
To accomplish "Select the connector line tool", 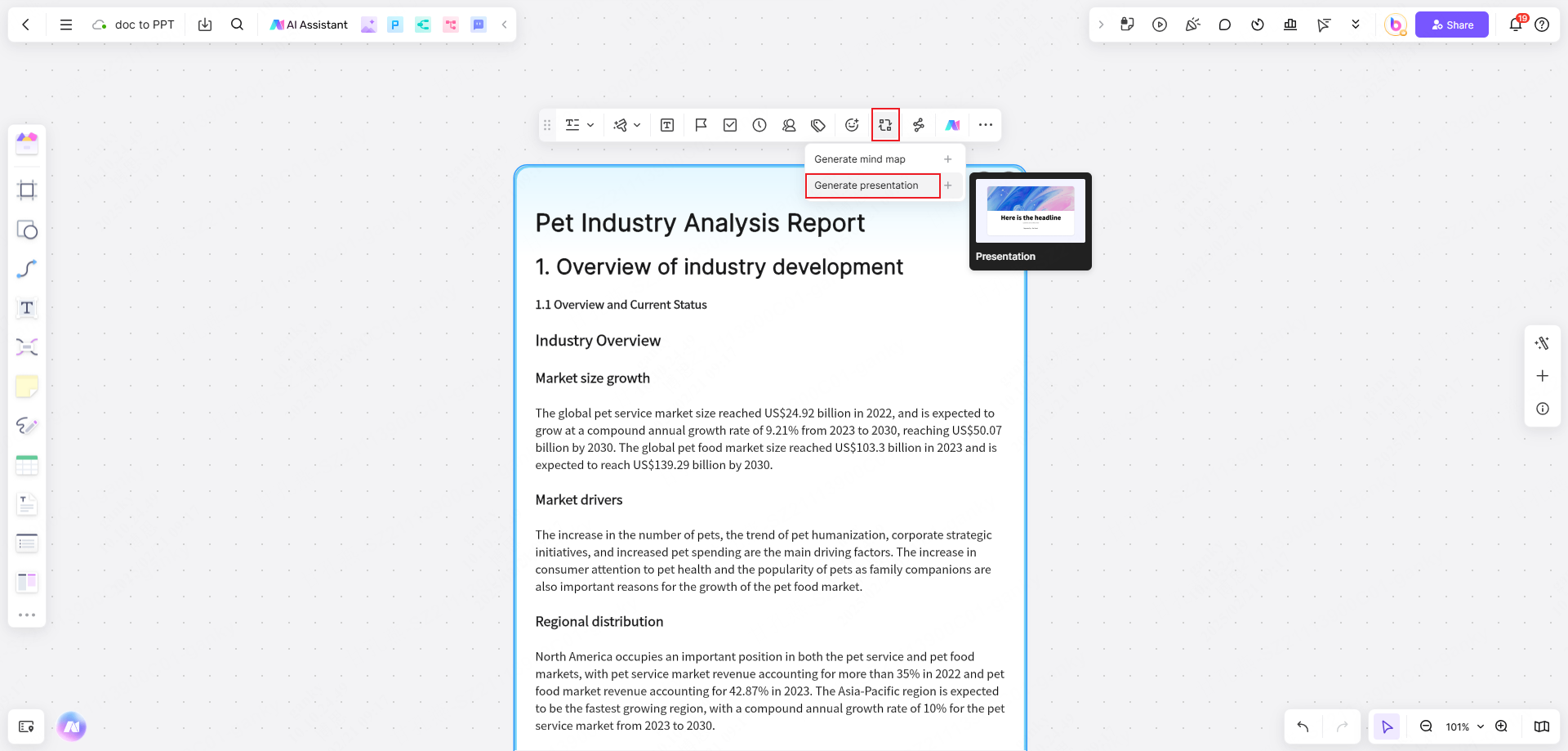I will pyautogui.click(x=27, y=269).
